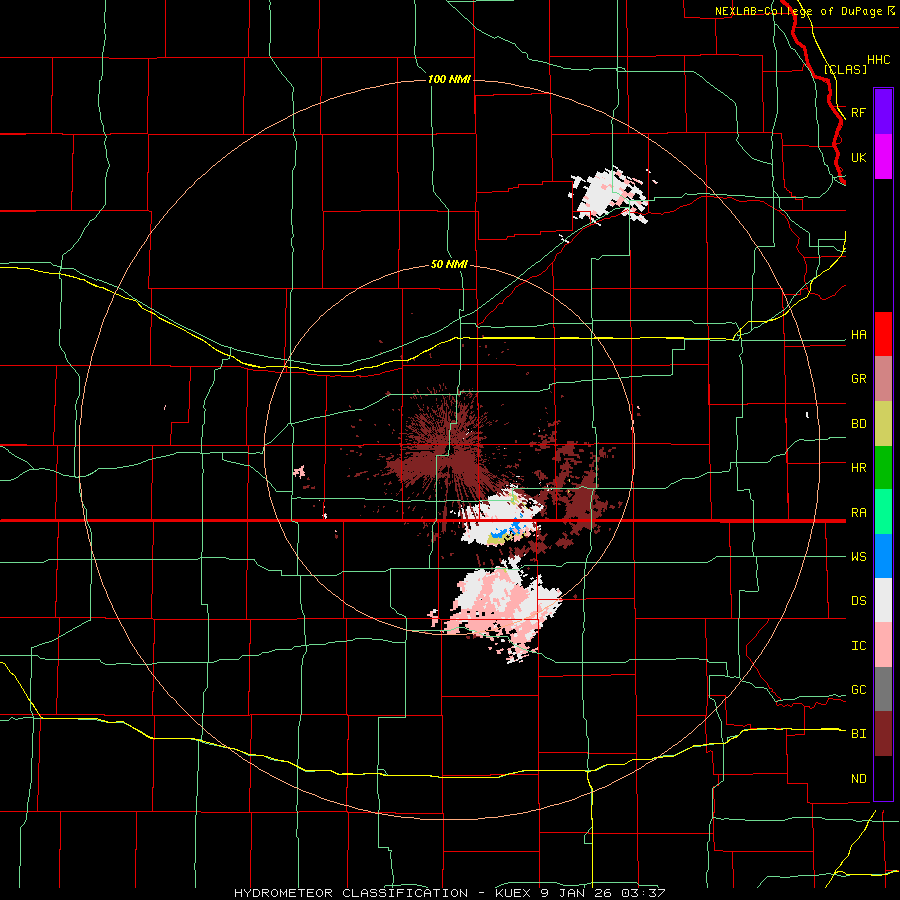
Task: Click the DS white legend swatch
Action: 883,600
